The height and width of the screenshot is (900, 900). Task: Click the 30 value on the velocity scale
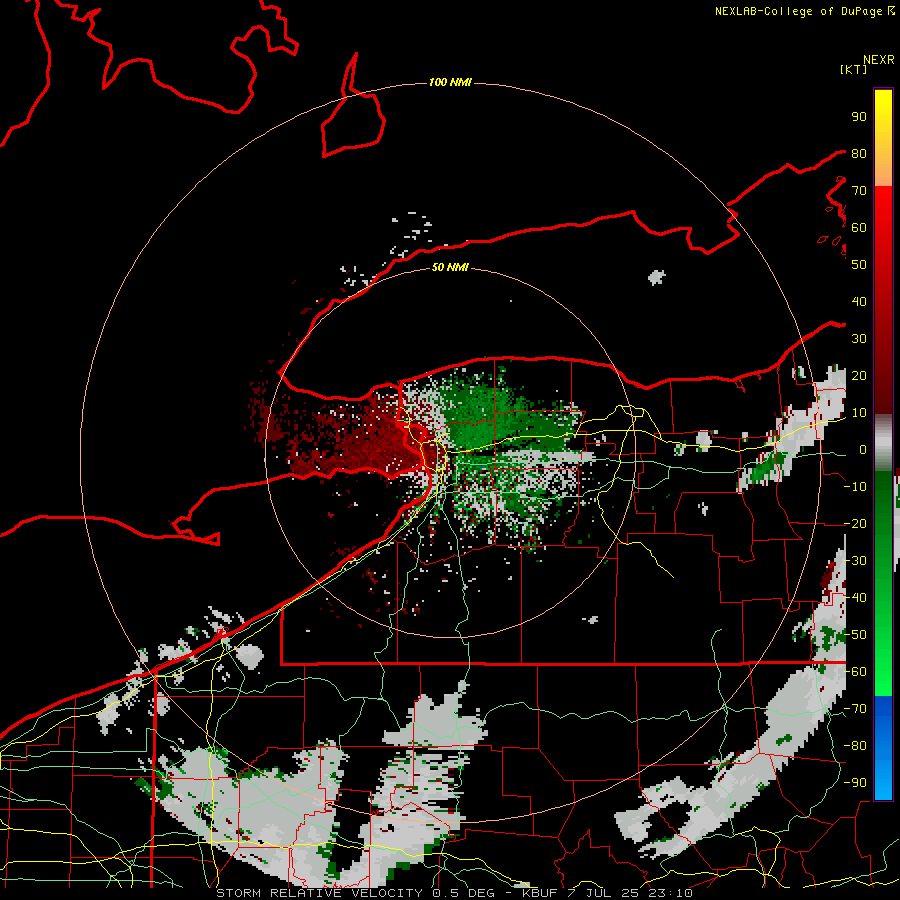point(859,339)
